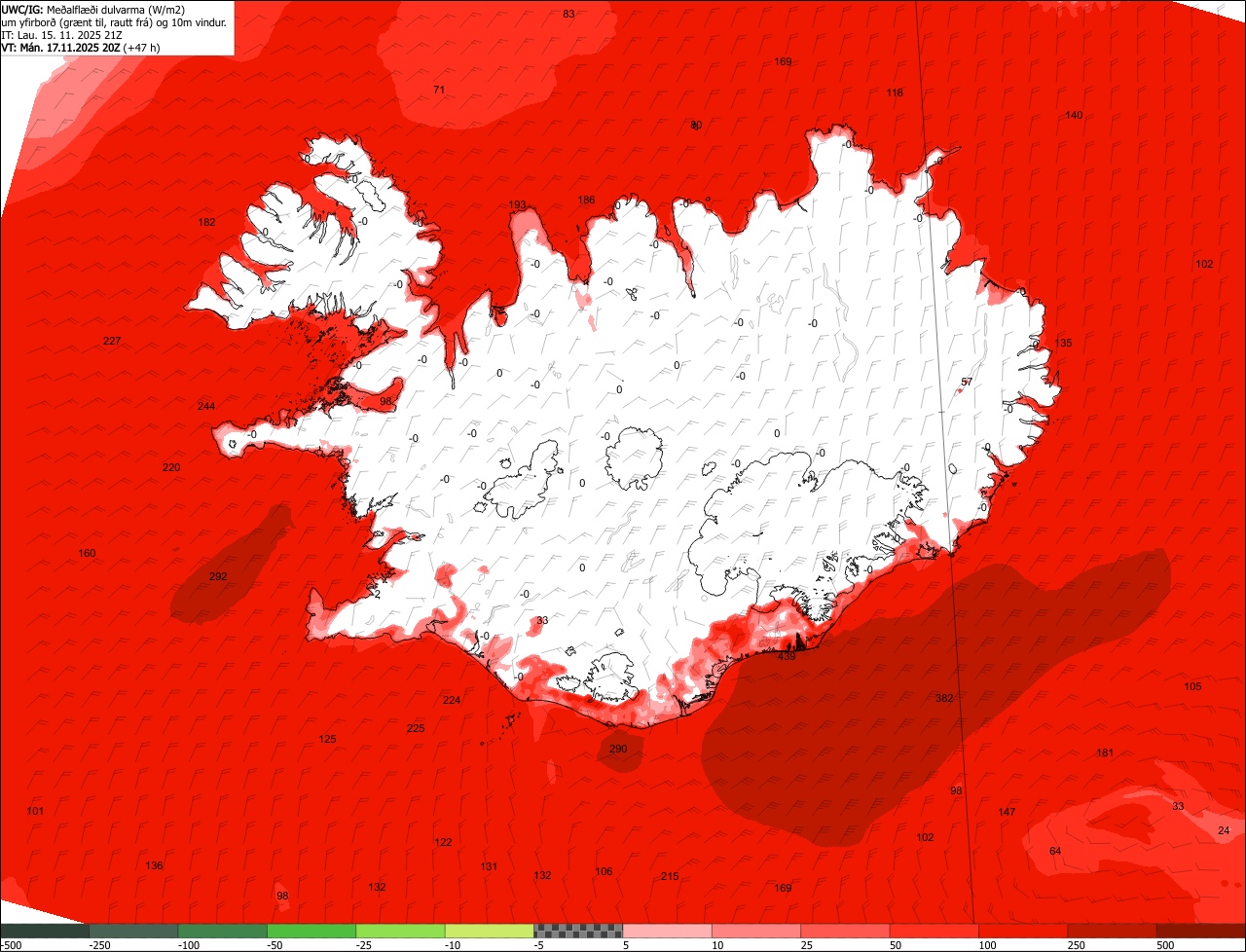Pick the checkered legend segment between -5 and 5
This screenshot has height=952, width=1246.
577,931
